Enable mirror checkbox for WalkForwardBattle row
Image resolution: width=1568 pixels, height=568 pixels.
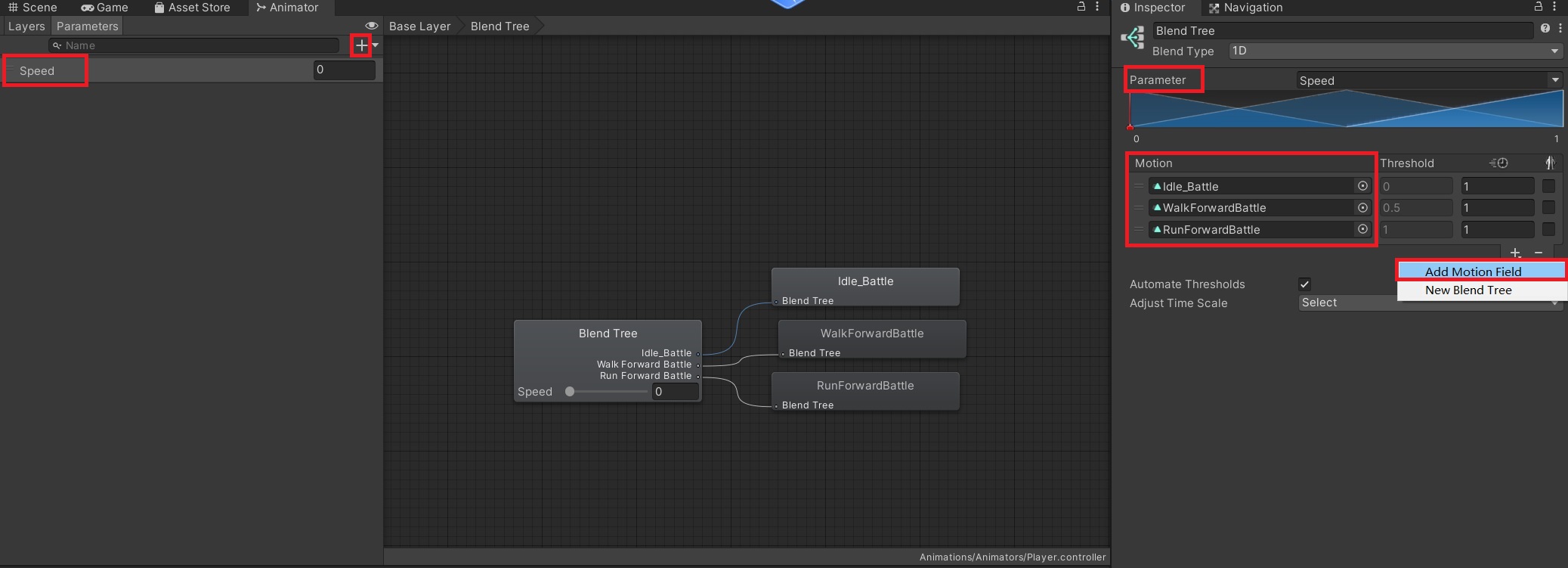pos(1548,207)
